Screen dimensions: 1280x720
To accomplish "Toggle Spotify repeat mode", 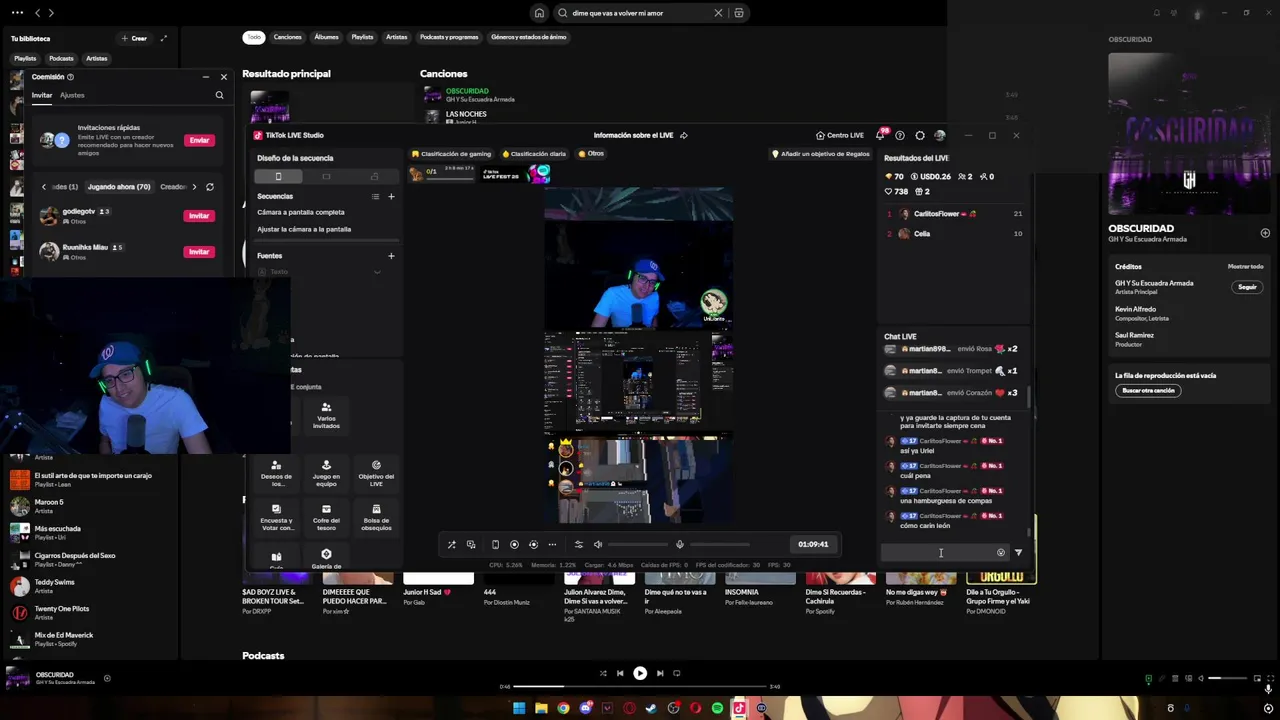I will 677,673.
